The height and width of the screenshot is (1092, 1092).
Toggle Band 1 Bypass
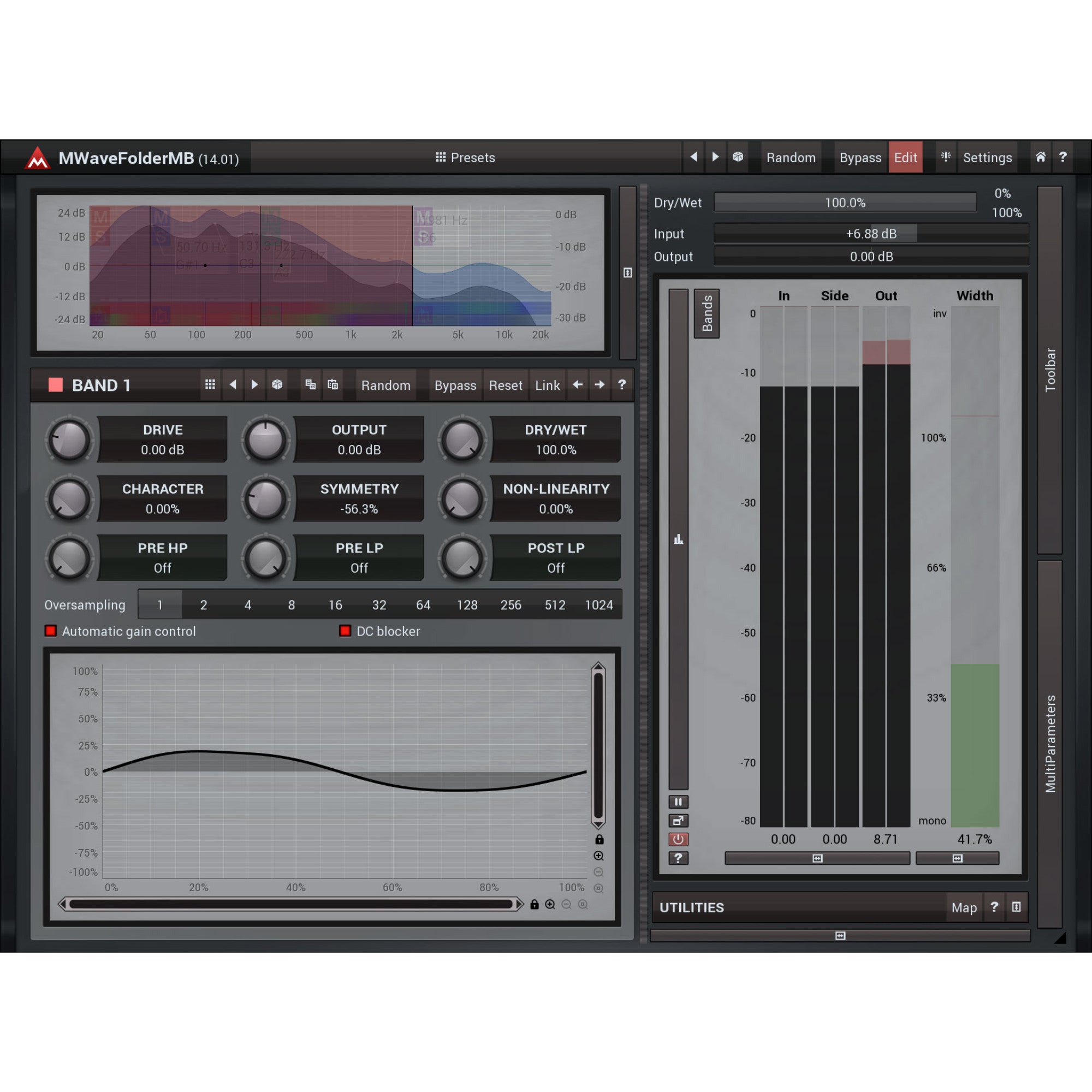coord(455,385)
